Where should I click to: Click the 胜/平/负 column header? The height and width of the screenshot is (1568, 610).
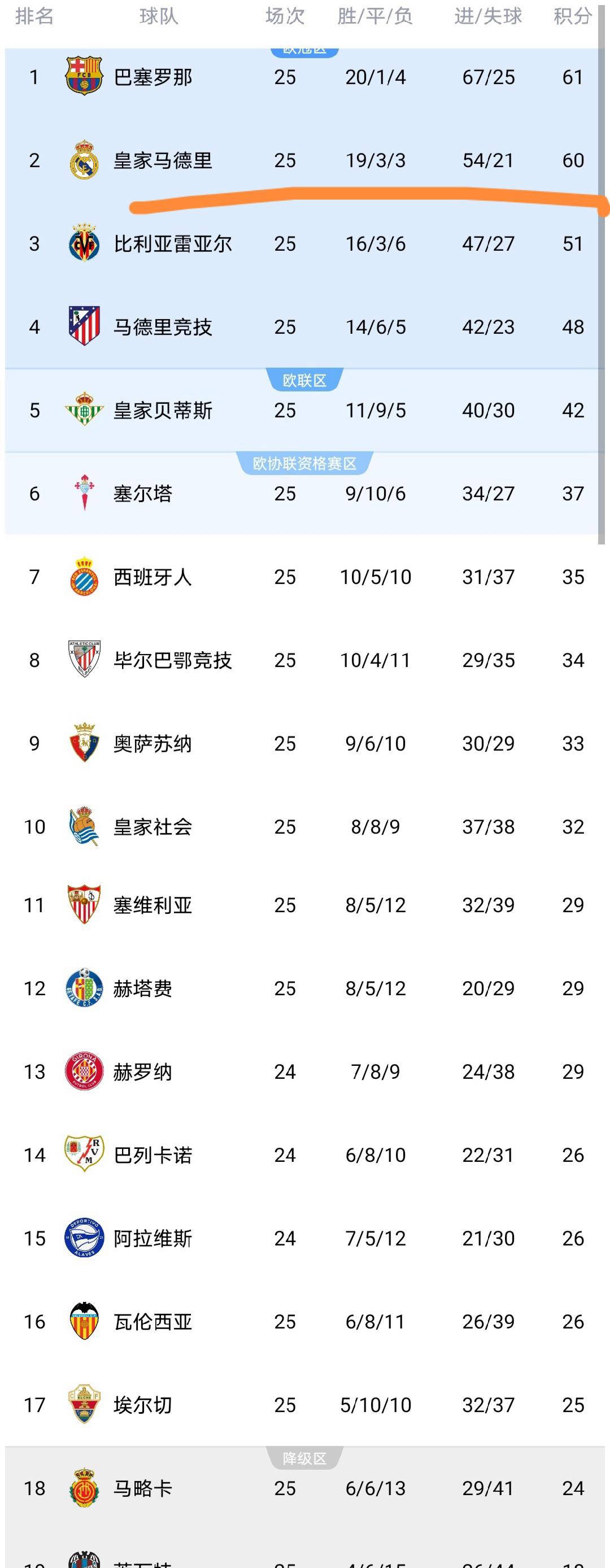coord(375,16)
